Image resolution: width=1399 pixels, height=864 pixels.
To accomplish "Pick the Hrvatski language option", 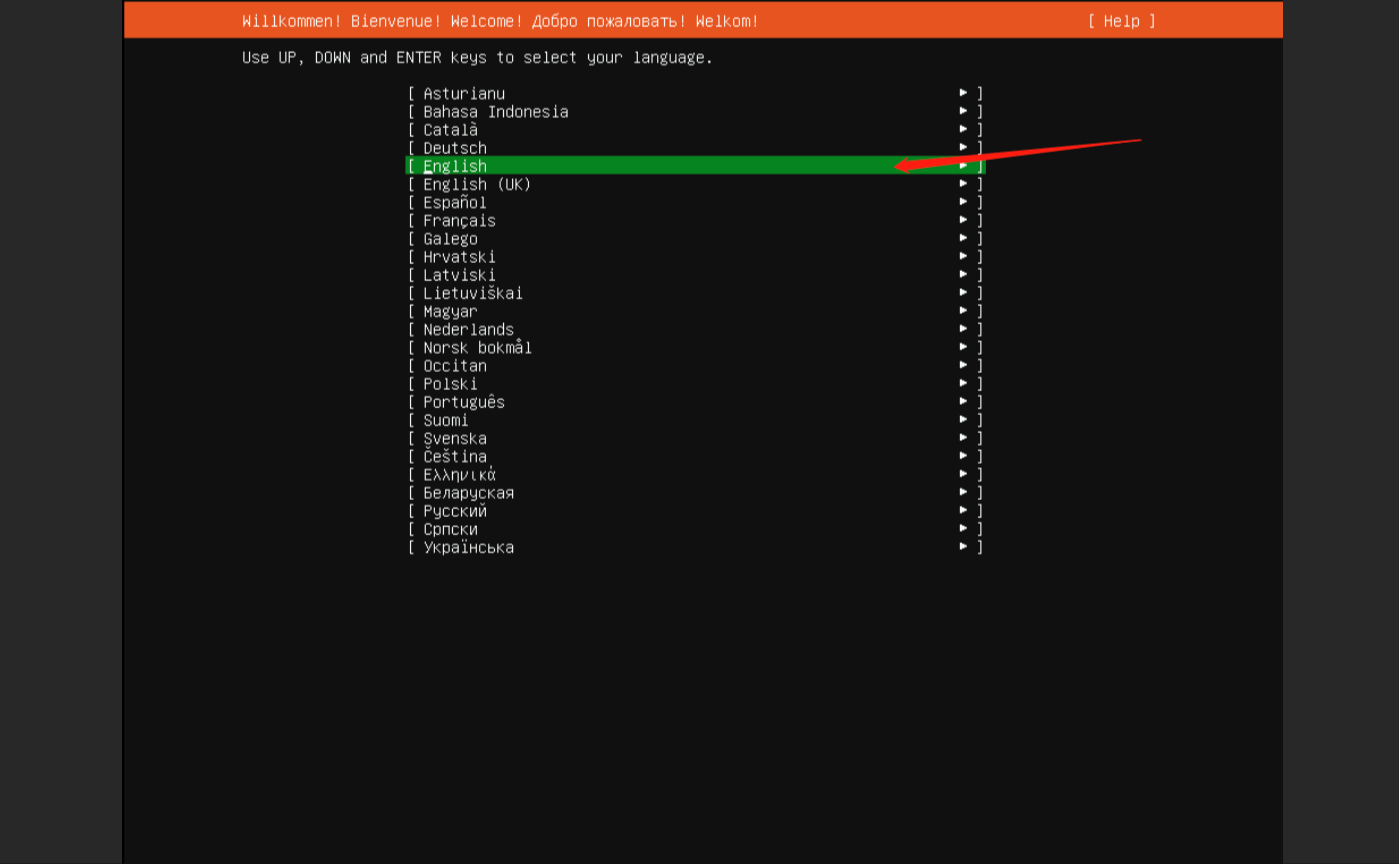I will click(696, 257).
